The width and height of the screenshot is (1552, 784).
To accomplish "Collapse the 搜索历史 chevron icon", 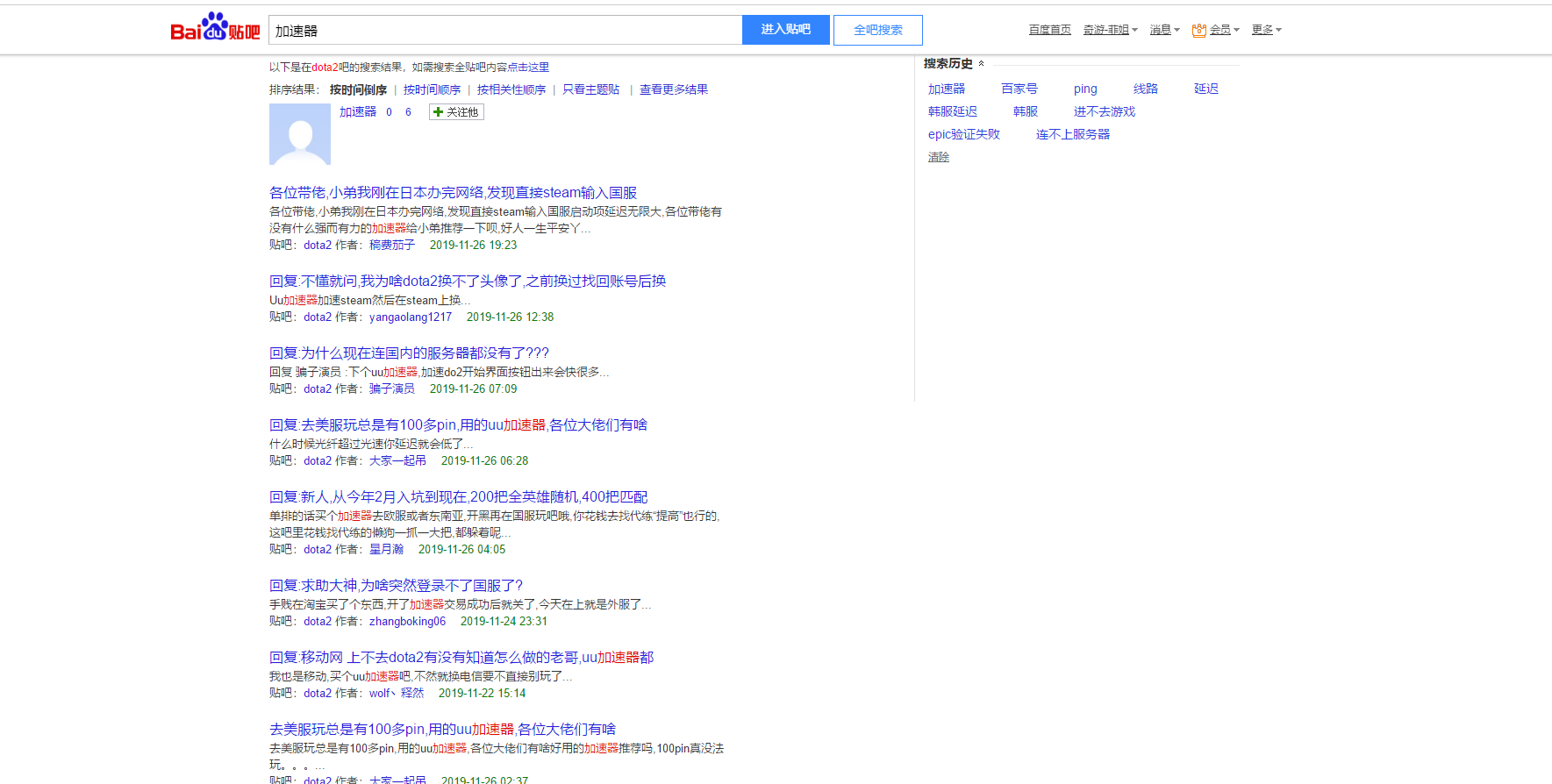I will pos(981,63).
